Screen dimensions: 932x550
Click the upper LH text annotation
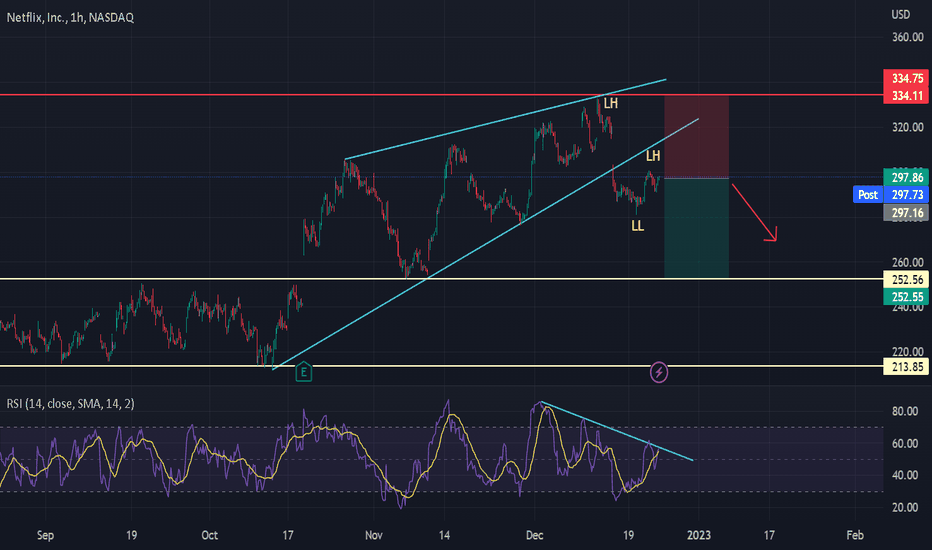pos(610,103)
